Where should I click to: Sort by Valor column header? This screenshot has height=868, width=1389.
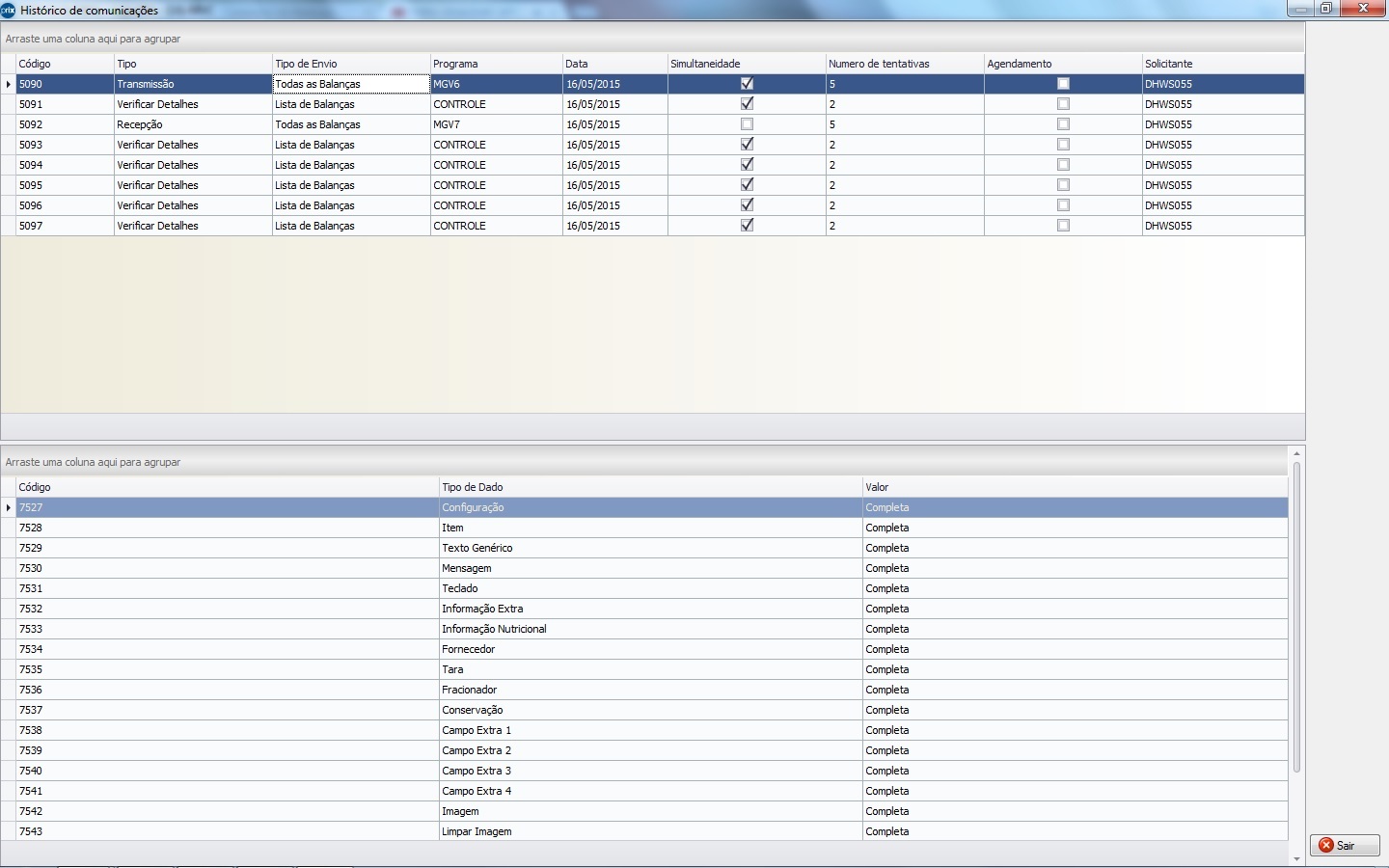[1076, 487]
